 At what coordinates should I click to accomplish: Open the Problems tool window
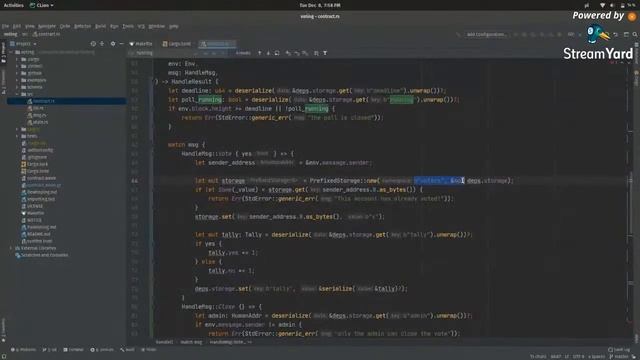[x=24, y=350]
